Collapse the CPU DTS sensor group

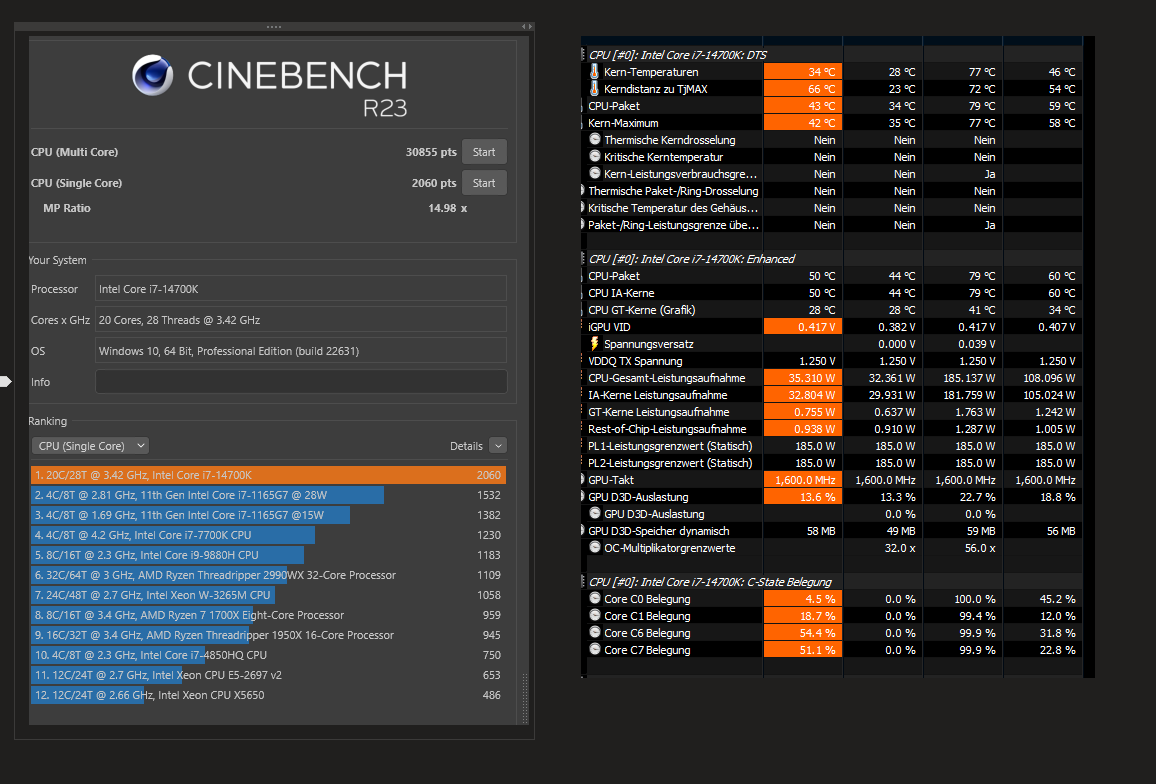coord(583,55)
